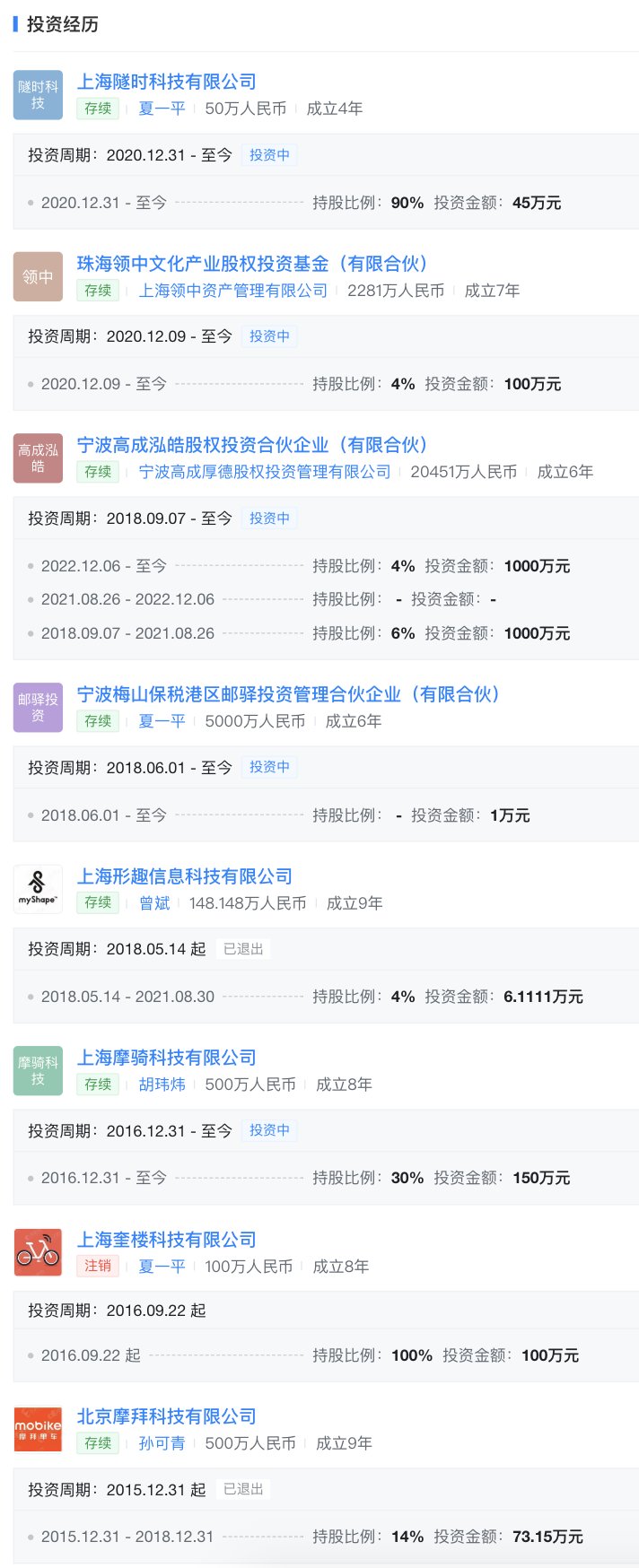The height and width of the screenshot is (1568, 639).
Task: Click the 邮驿投资 company logo icon
Action: click(38, 708)
